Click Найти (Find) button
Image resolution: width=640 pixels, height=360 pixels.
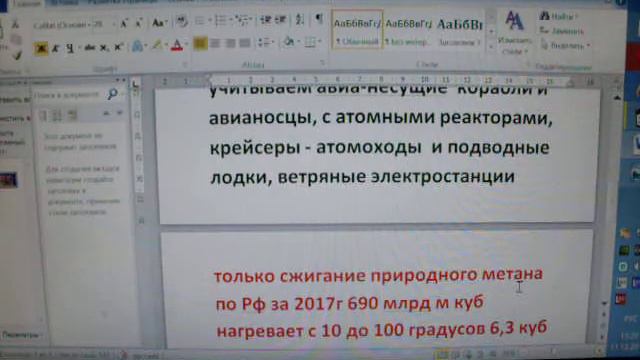558,17
